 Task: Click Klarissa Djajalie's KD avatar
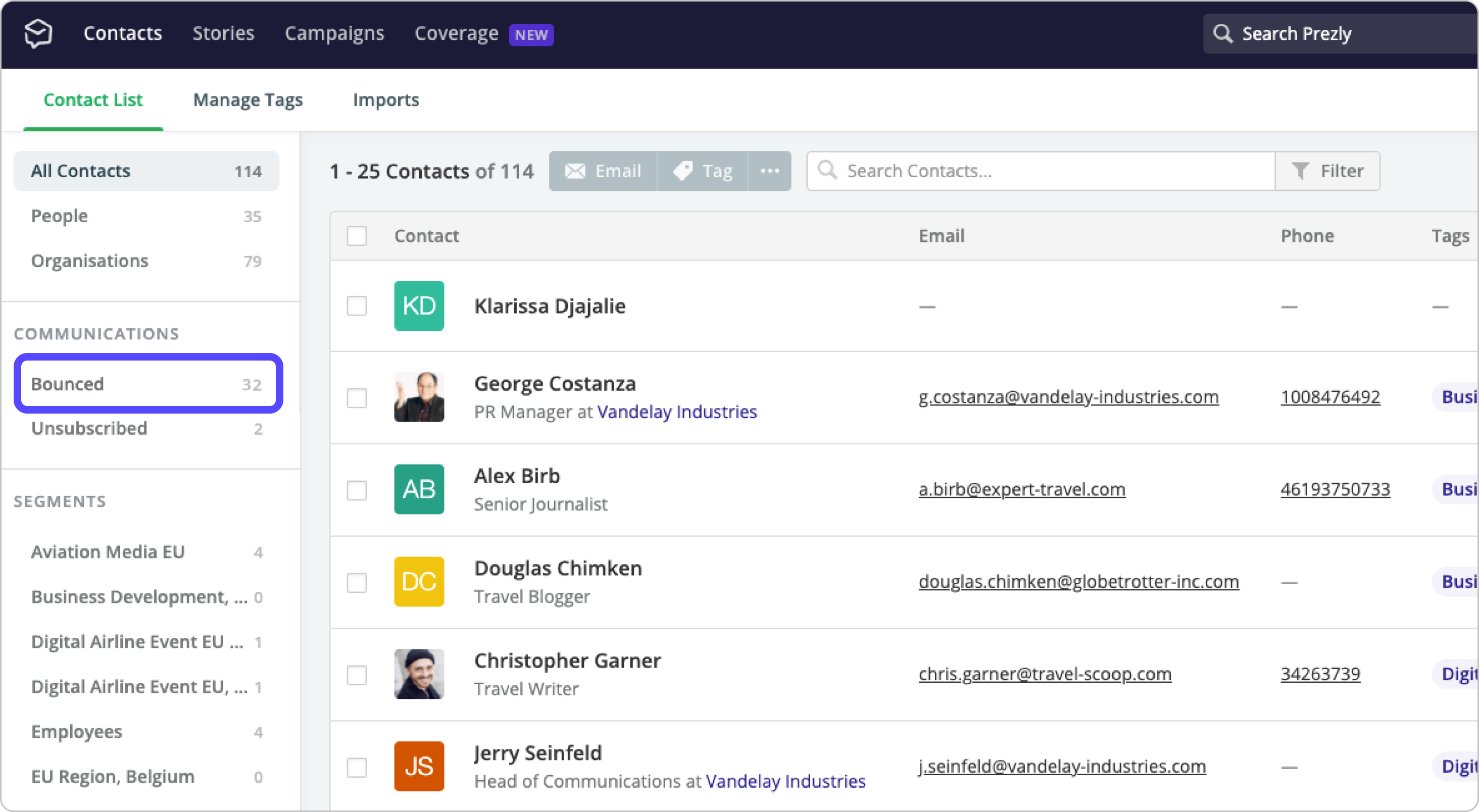(419, 306)
